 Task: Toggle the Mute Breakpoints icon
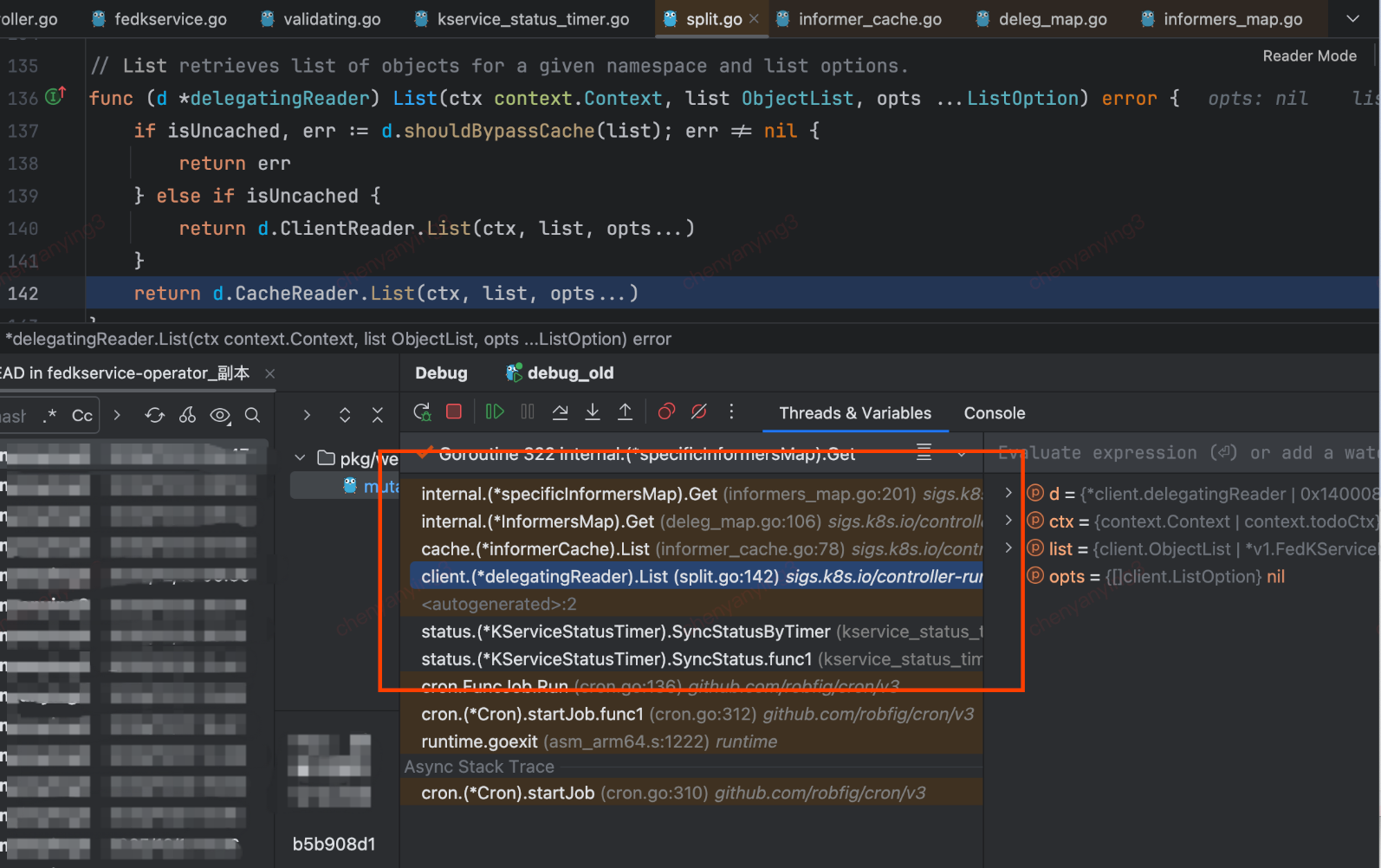coord(699,411)
